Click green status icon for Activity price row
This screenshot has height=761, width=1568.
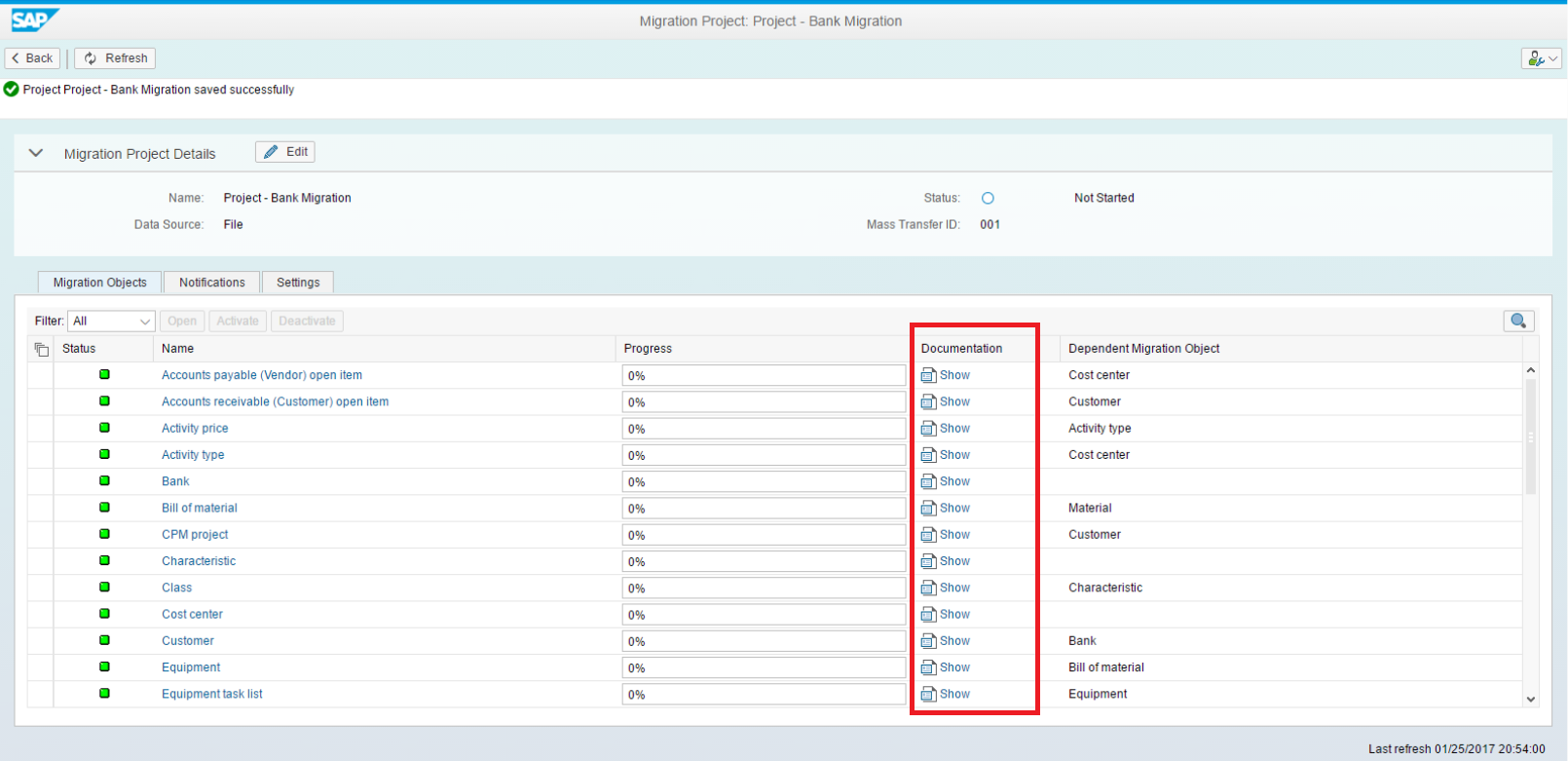pos(104,428)
